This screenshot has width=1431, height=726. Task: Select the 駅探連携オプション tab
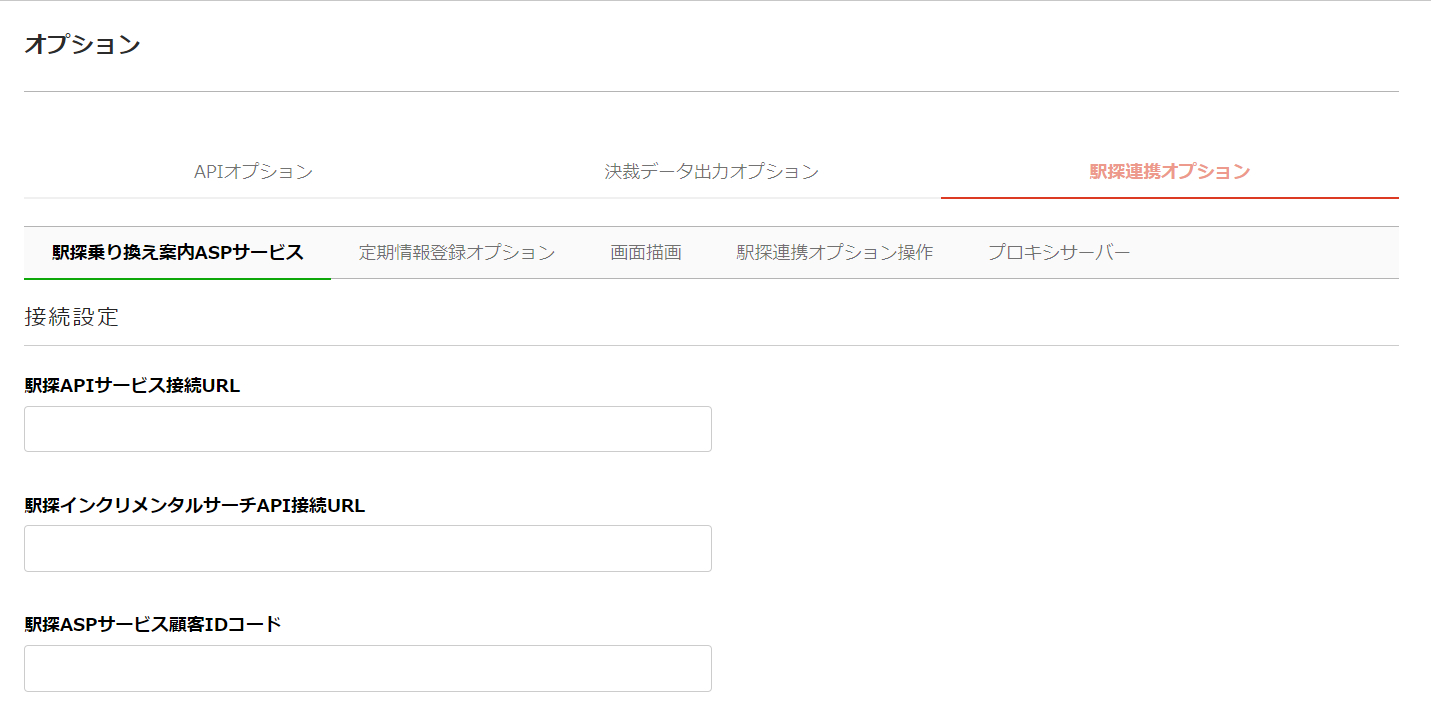point(1170,172)
